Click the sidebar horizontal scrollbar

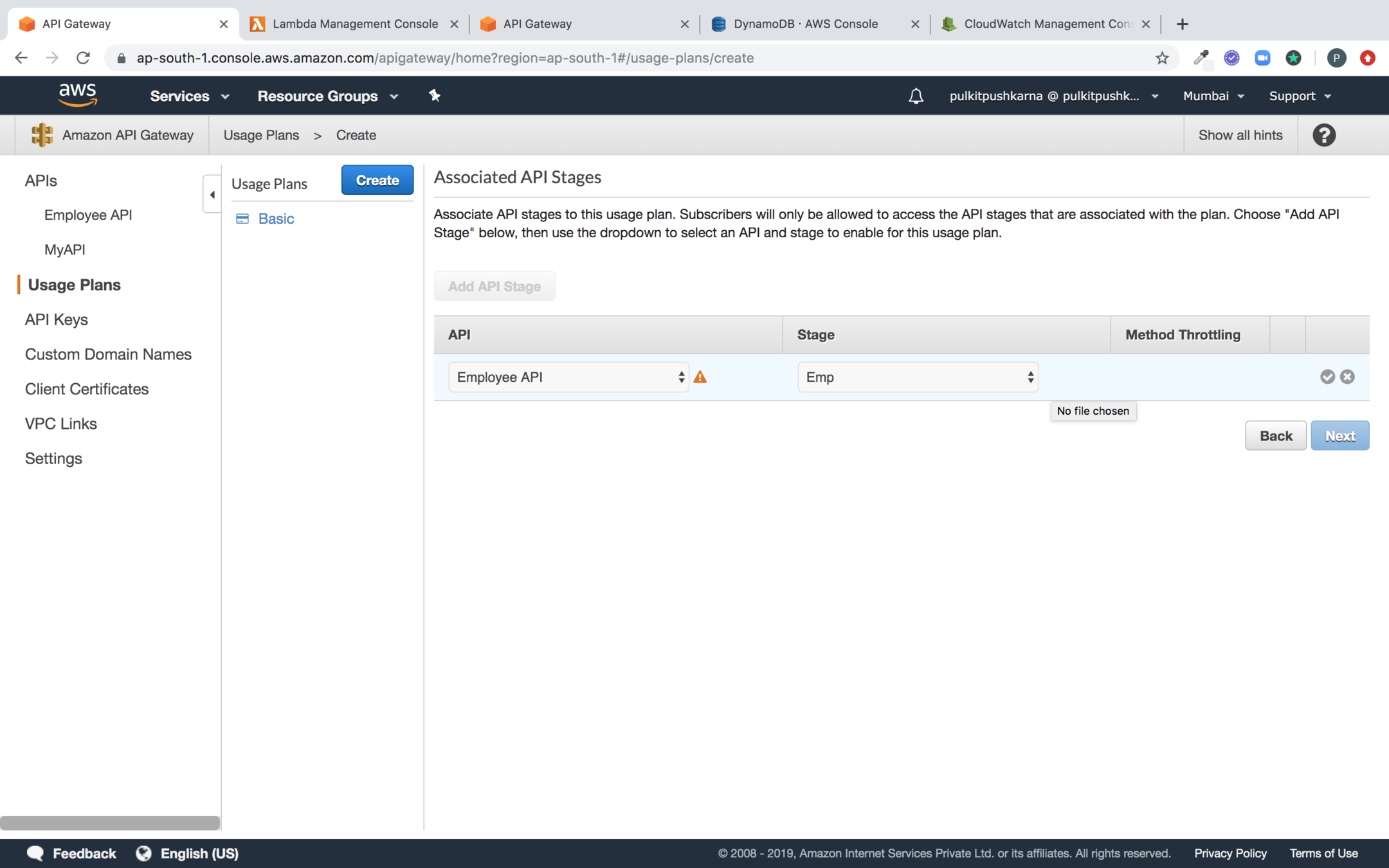[x=110, y=823]
